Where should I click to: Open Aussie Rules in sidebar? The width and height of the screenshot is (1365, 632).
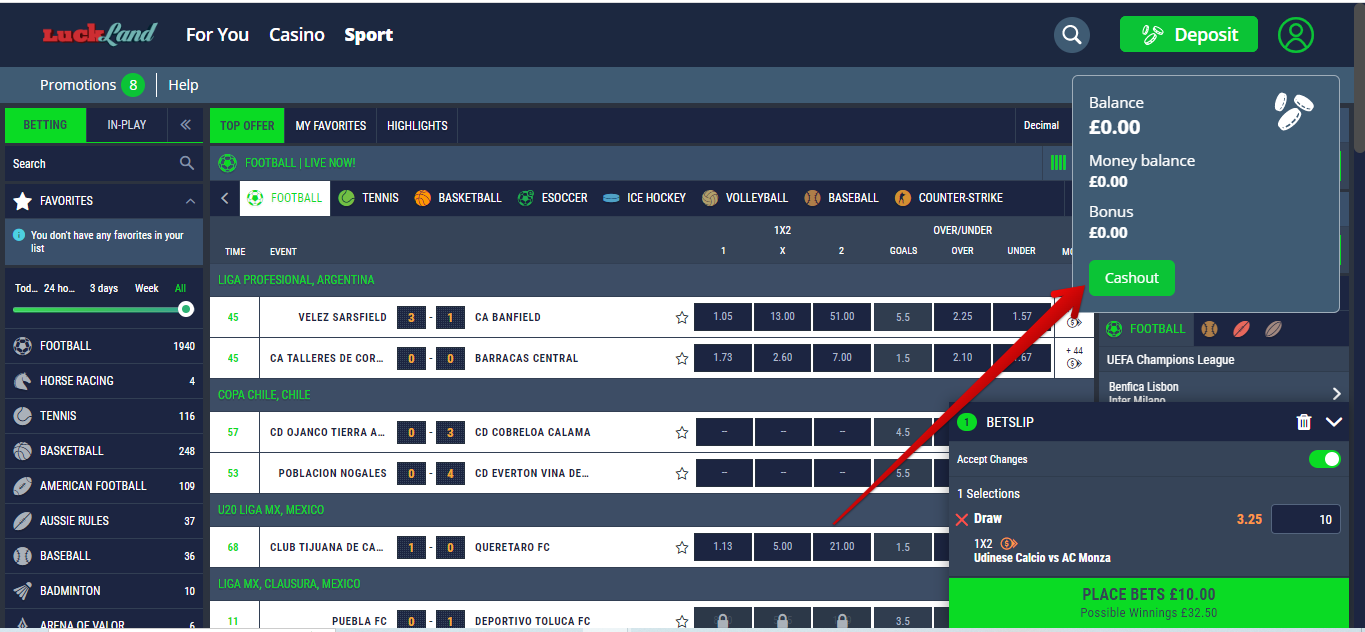104,521
